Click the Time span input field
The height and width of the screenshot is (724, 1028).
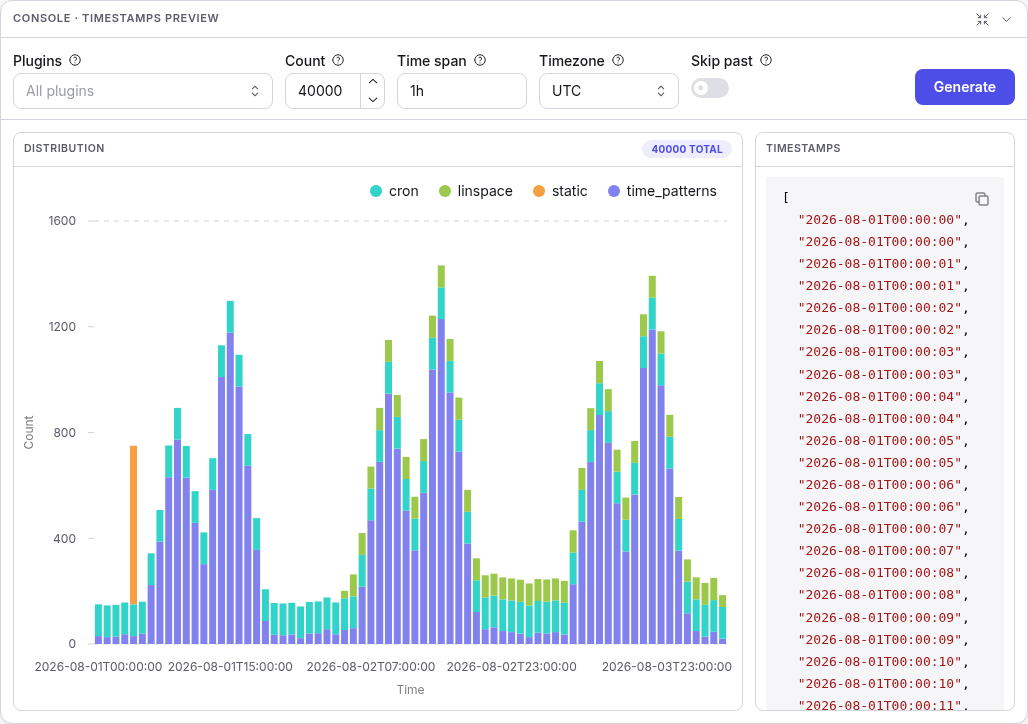462,91
